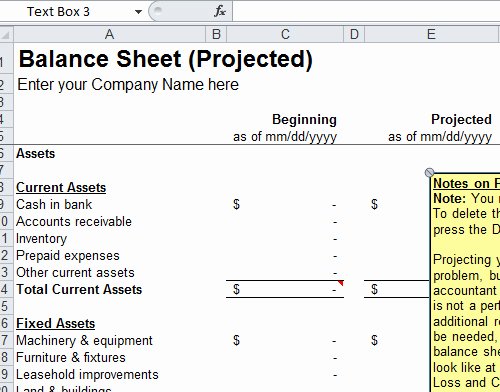Click into the formula bar input
Viewport: 500px width, 392px height.
(x=366, y=12)
